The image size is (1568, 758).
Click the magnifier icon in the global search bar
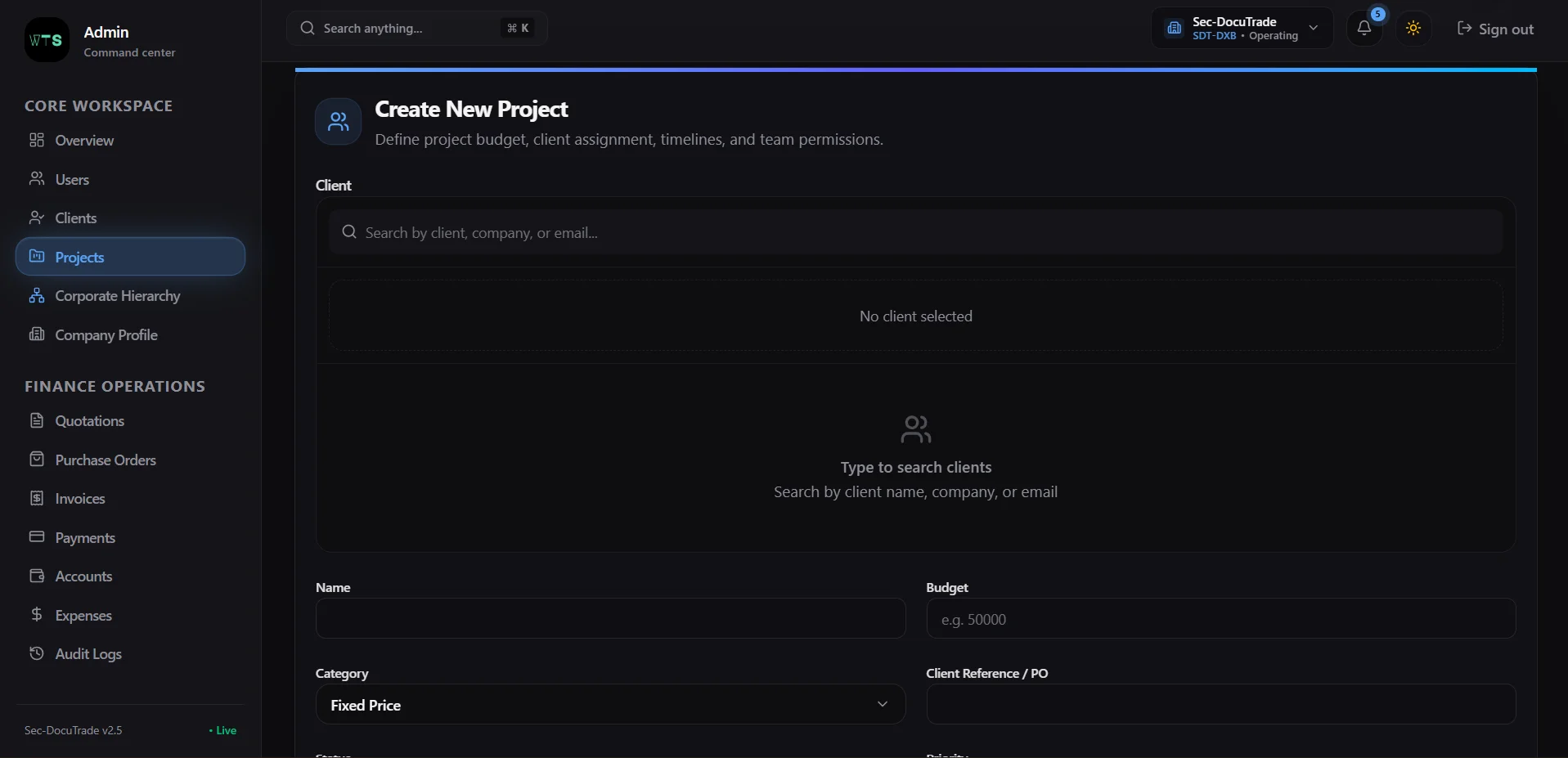(308, 29)
